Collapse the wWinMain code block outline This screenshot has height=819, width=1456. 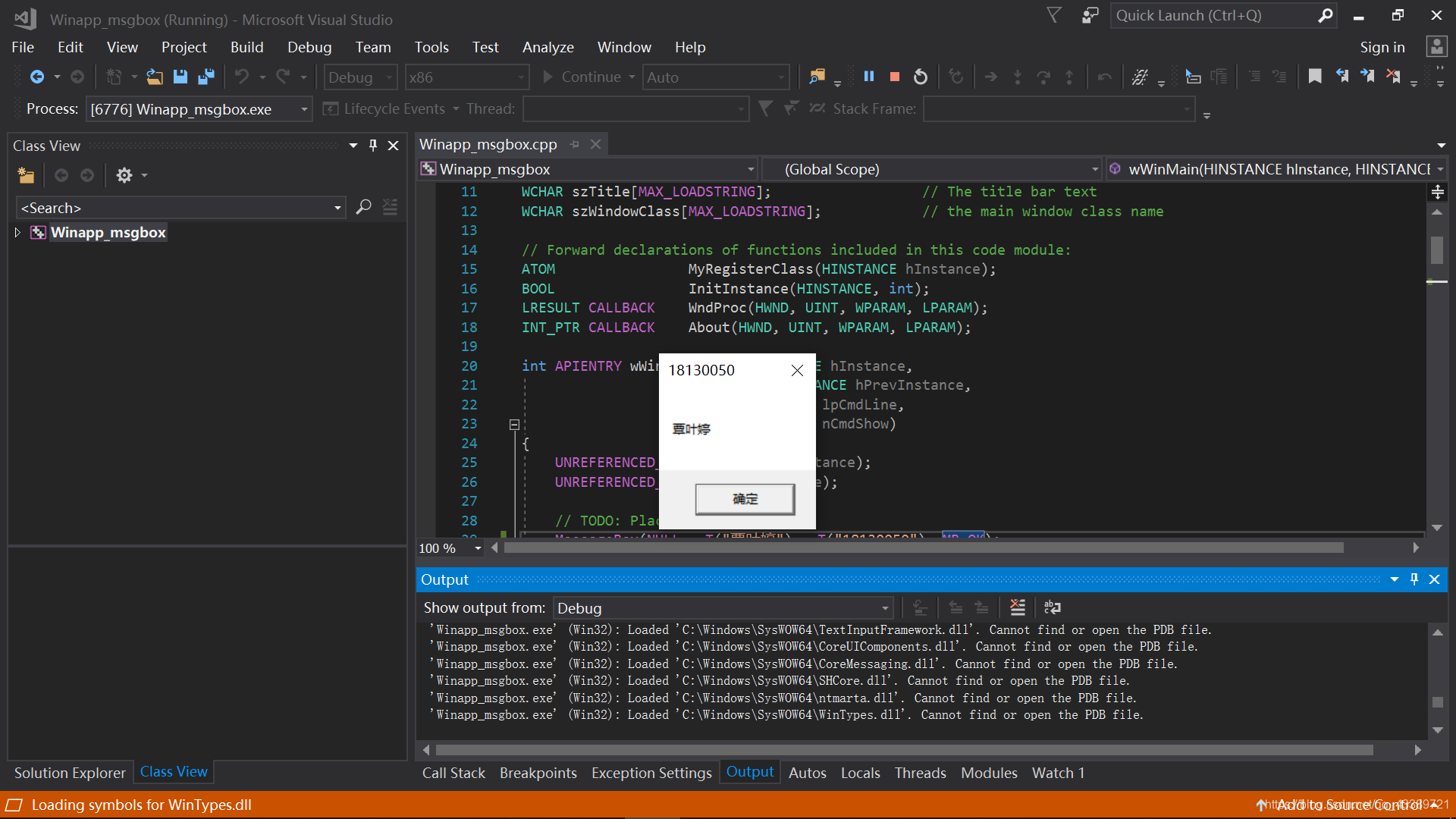514,425
